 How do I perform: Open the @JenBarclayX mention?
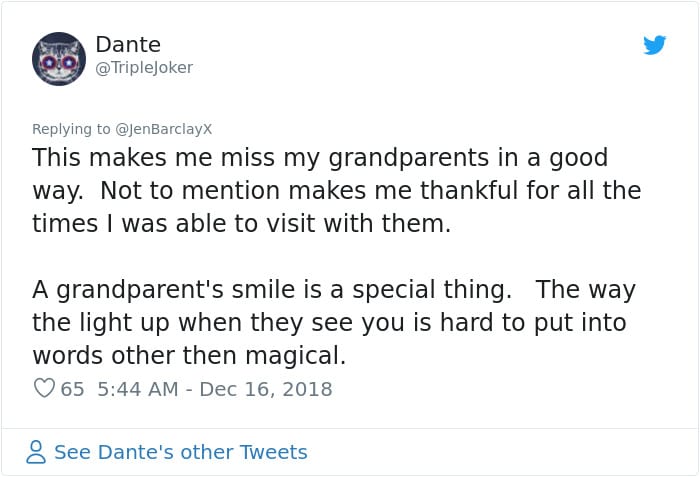[164, 129]
